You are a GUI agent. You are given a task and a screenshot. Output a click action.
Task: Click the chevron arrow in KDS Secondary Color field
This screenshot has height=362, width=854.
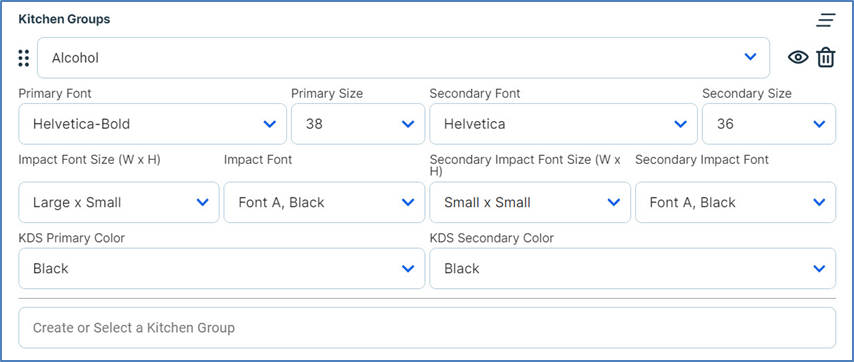(819, 268)
